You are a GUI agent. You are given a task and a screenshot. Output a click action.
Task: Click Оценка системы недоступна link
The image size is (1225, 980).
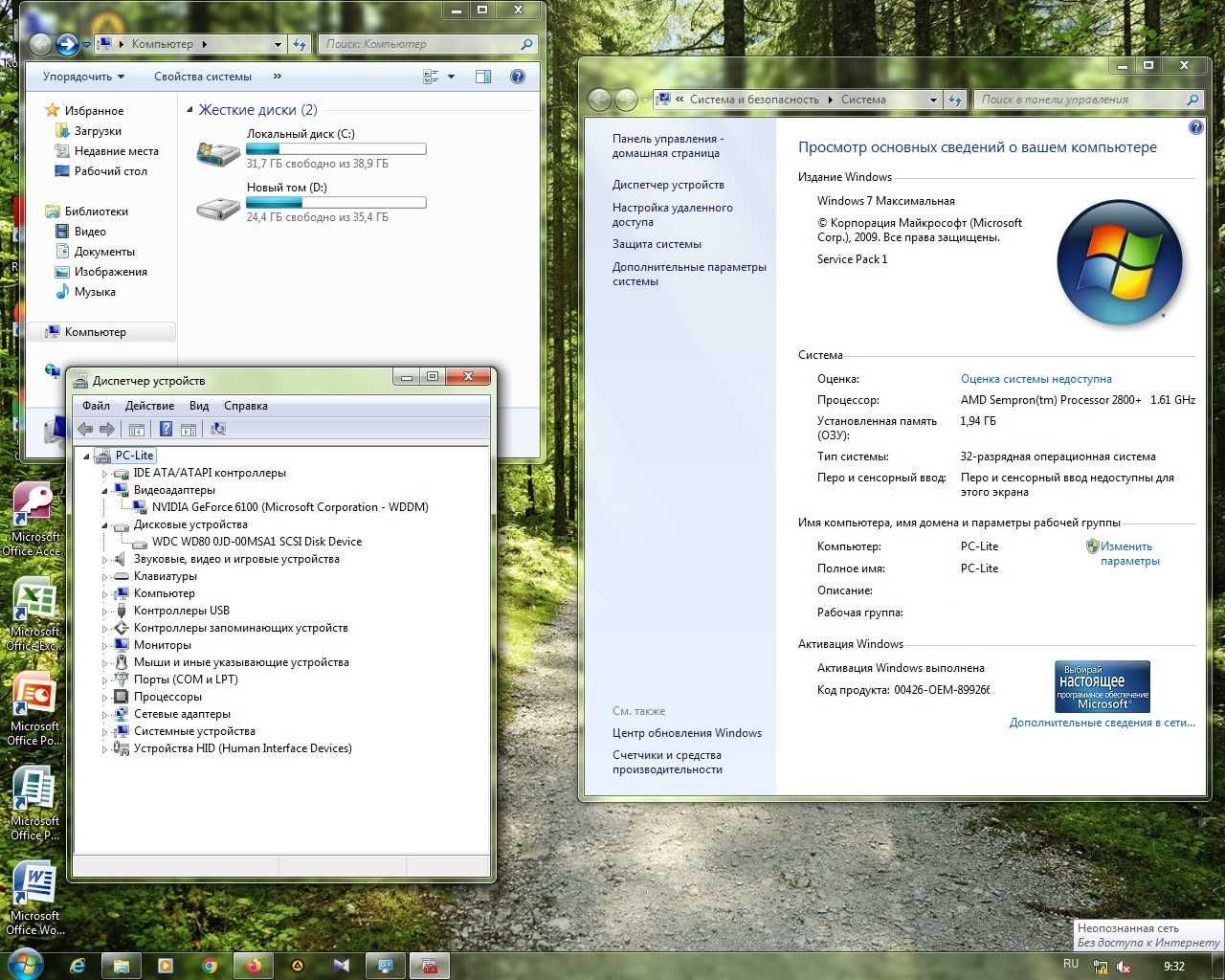tap(1036, 379)
